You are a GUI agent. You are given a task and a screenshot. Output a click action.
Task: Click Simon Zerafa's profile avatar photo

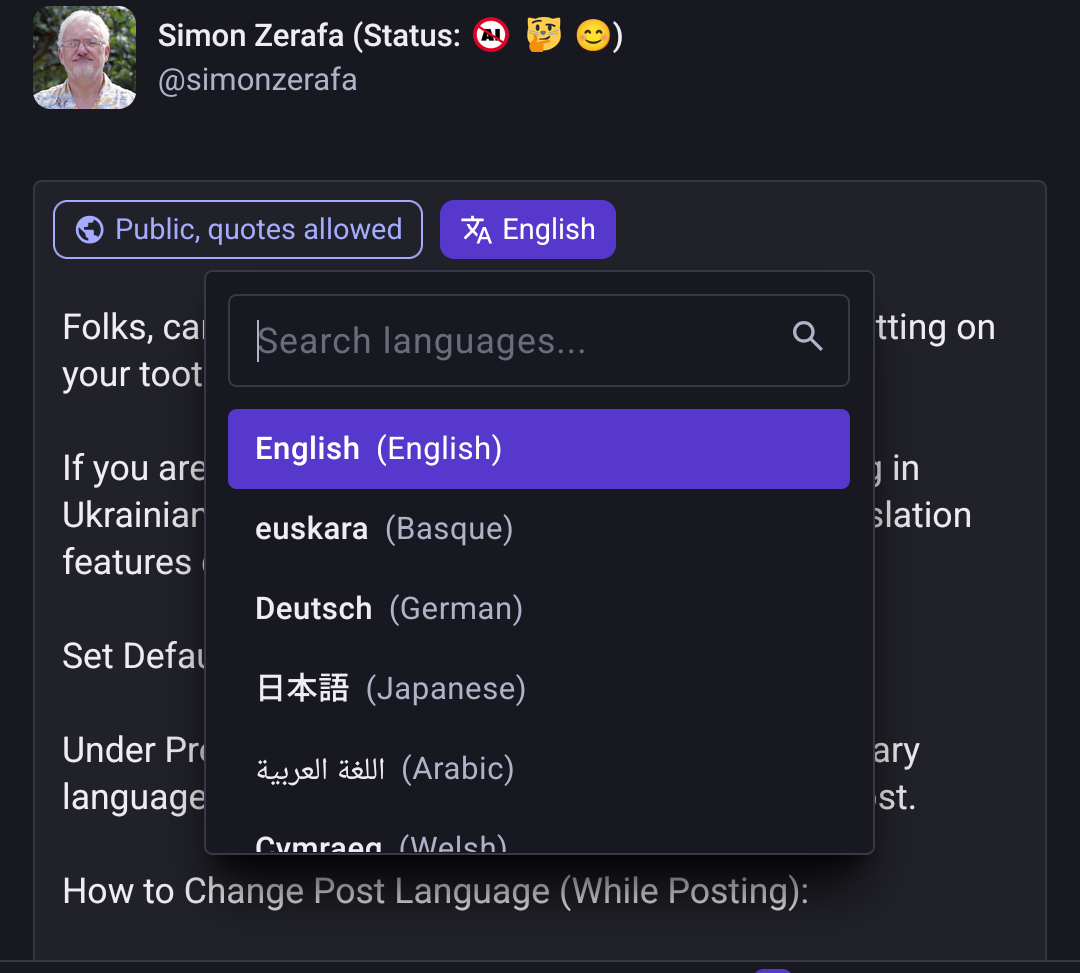[84, 58]
